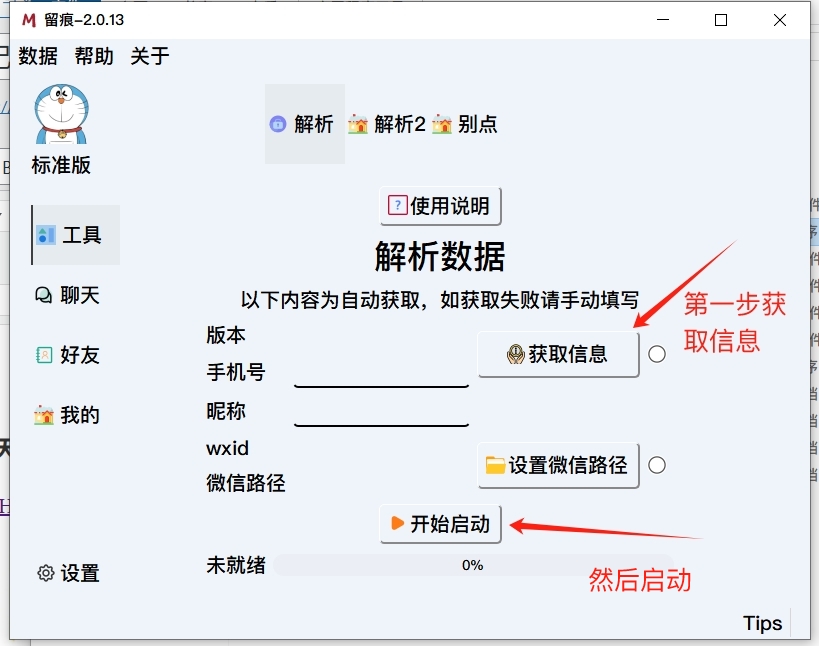Image resolution: width=819 pixels, height=646 pixels.
Task: Open the 帮助 menu
Action: 94,56
